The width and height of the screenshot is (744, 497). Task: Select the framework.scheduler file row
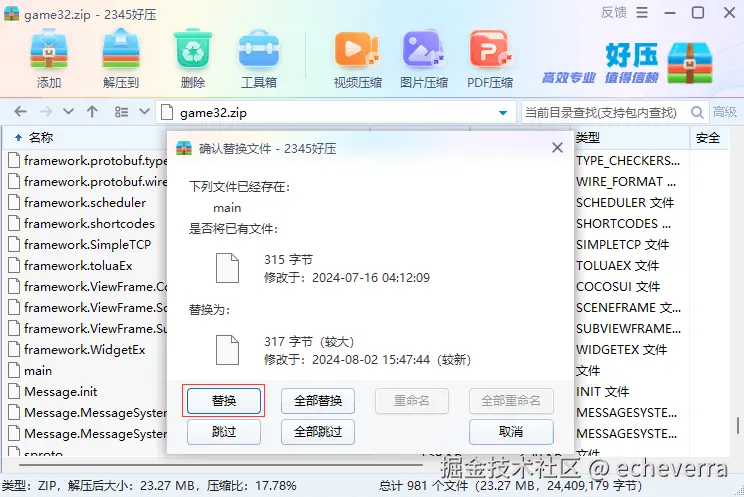(x=87, y=203)
